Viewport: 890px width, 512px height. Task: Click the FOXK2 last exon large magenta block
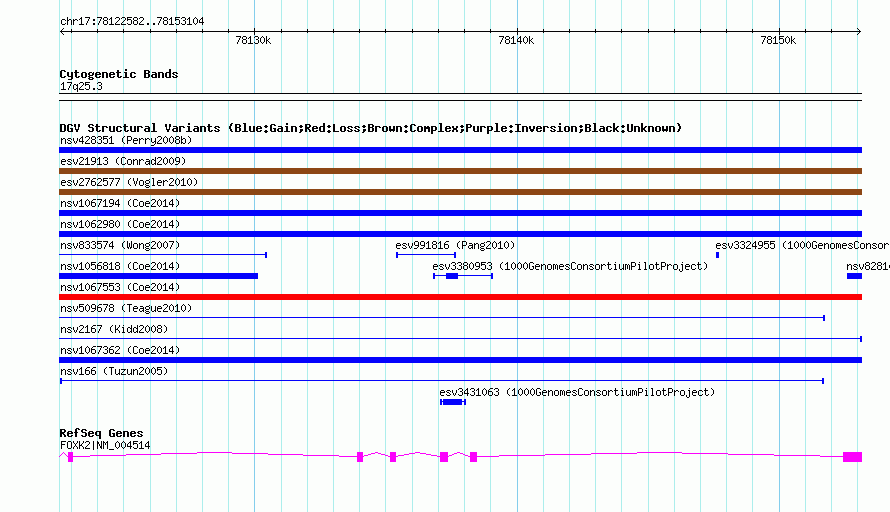tap(853, 457)
